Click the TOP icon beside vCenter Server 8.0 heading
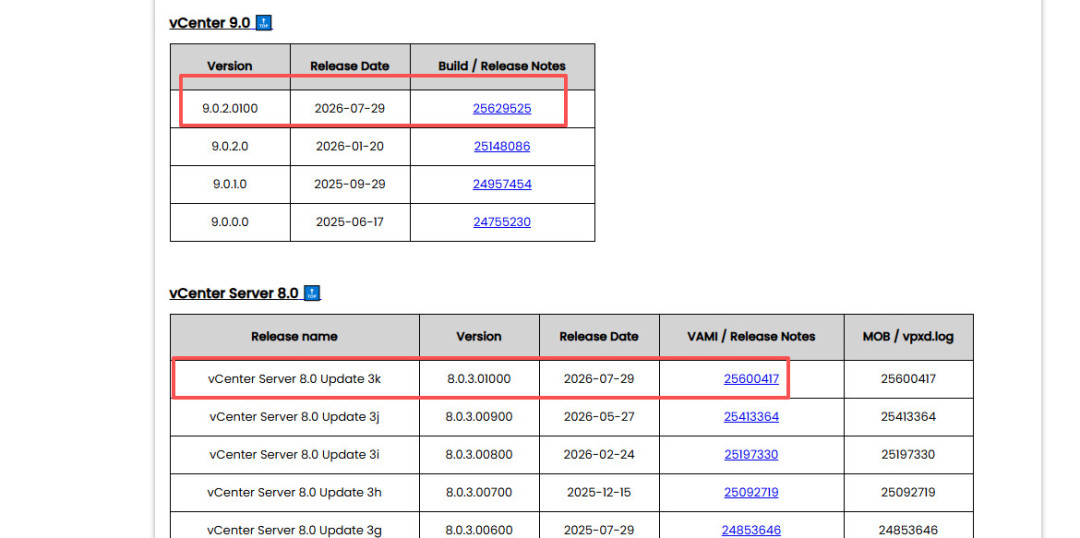1080x538 pixels. pyautogui.click(x=312, y=293)
